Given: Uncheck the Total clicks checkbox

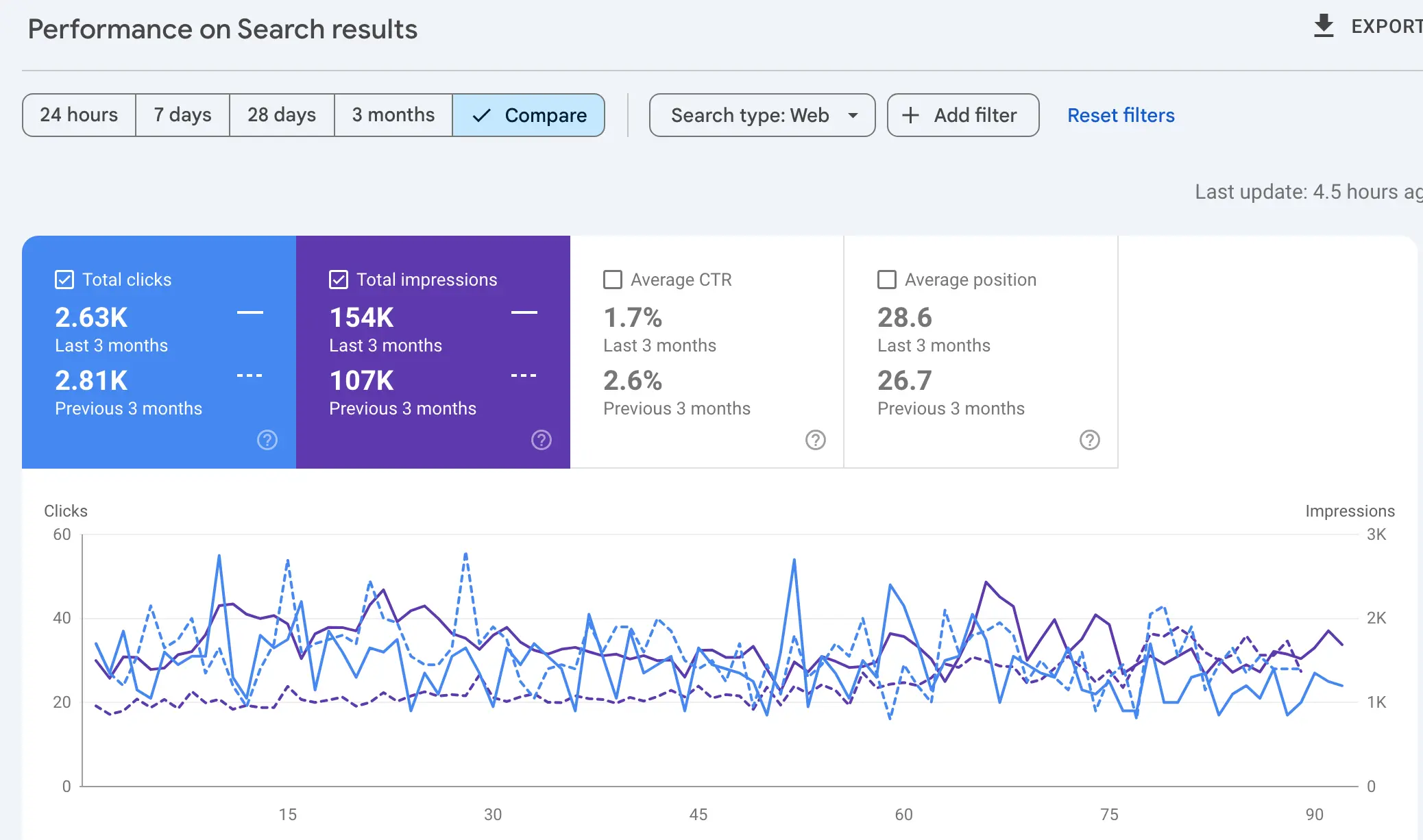Looking at the screenshot, I should click(x=64, y=280).
